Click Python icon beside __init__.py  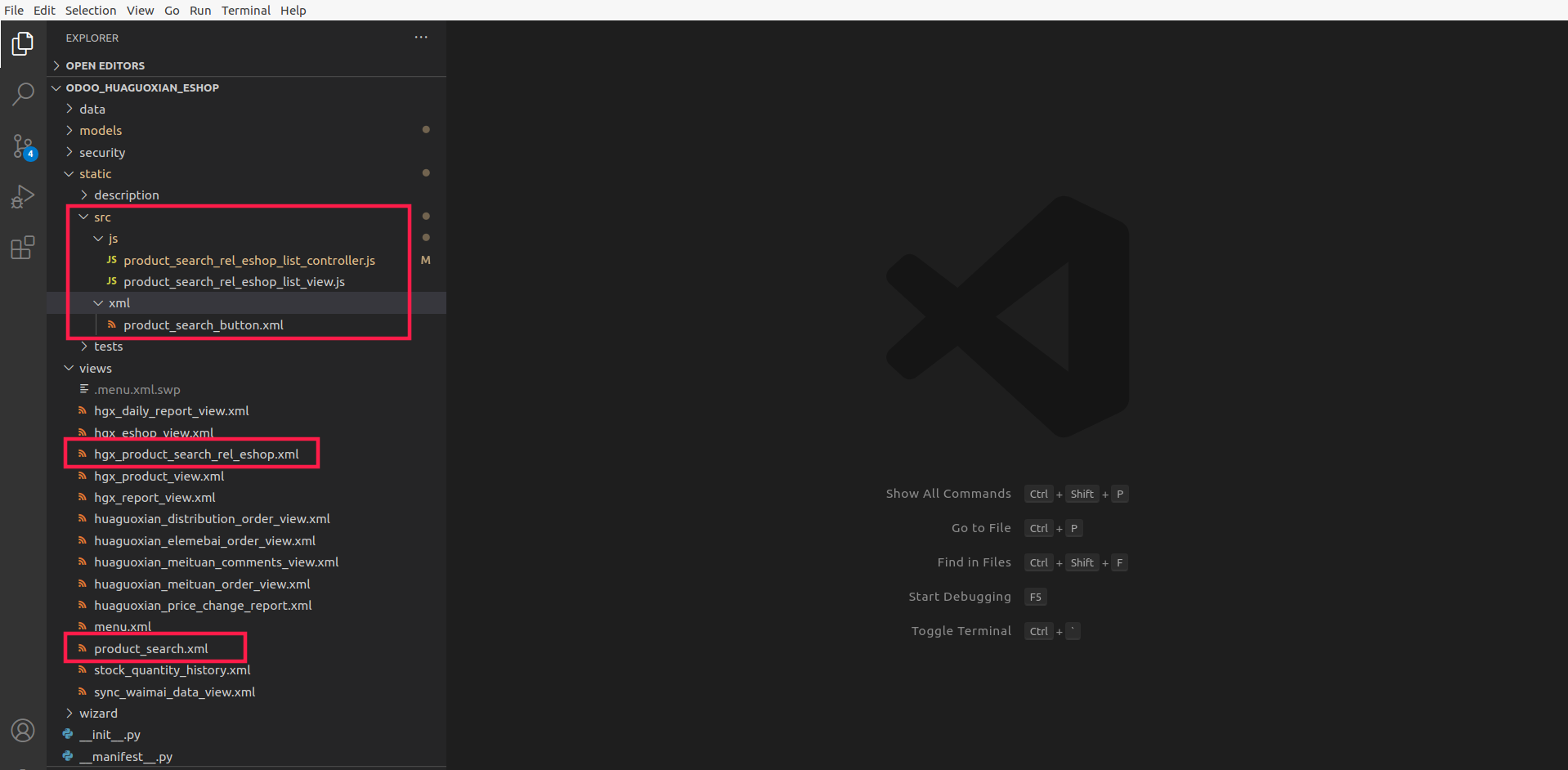click(x=68, y=734)
